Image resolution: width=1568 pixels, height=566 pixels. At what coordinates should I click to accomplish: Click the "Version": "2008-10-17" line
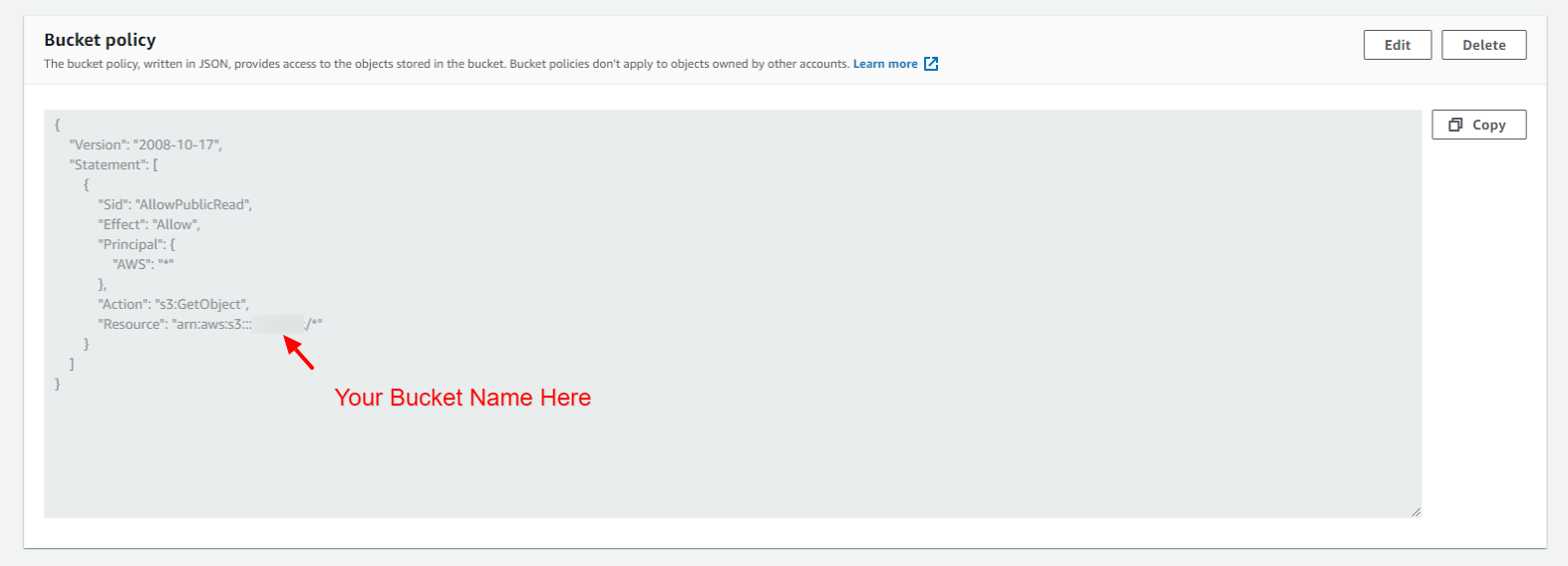point(146,144)
